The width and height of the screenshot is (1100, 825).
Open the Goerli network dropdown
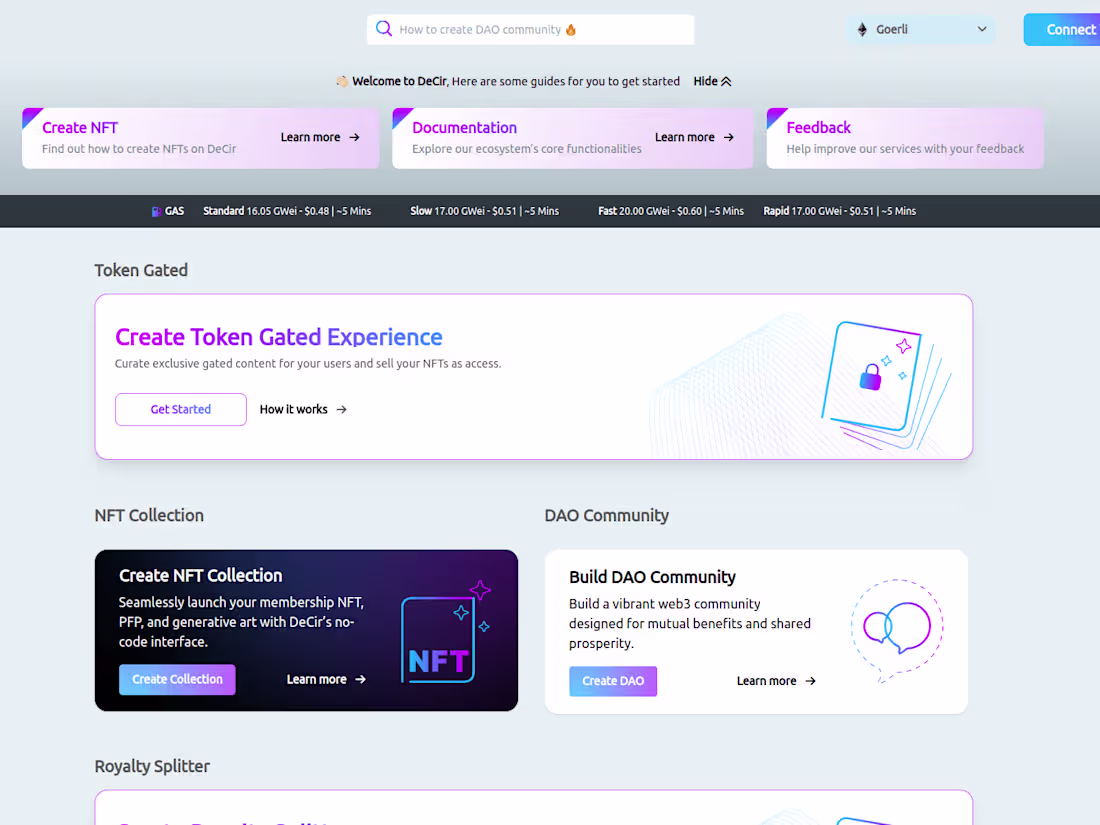[x=921, y=29]
